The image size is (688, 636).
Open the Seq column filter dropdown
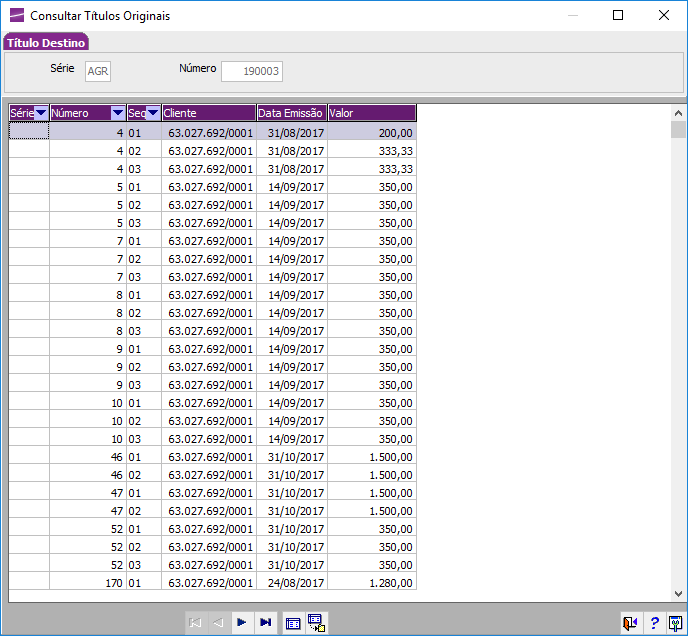coord(153,113)
